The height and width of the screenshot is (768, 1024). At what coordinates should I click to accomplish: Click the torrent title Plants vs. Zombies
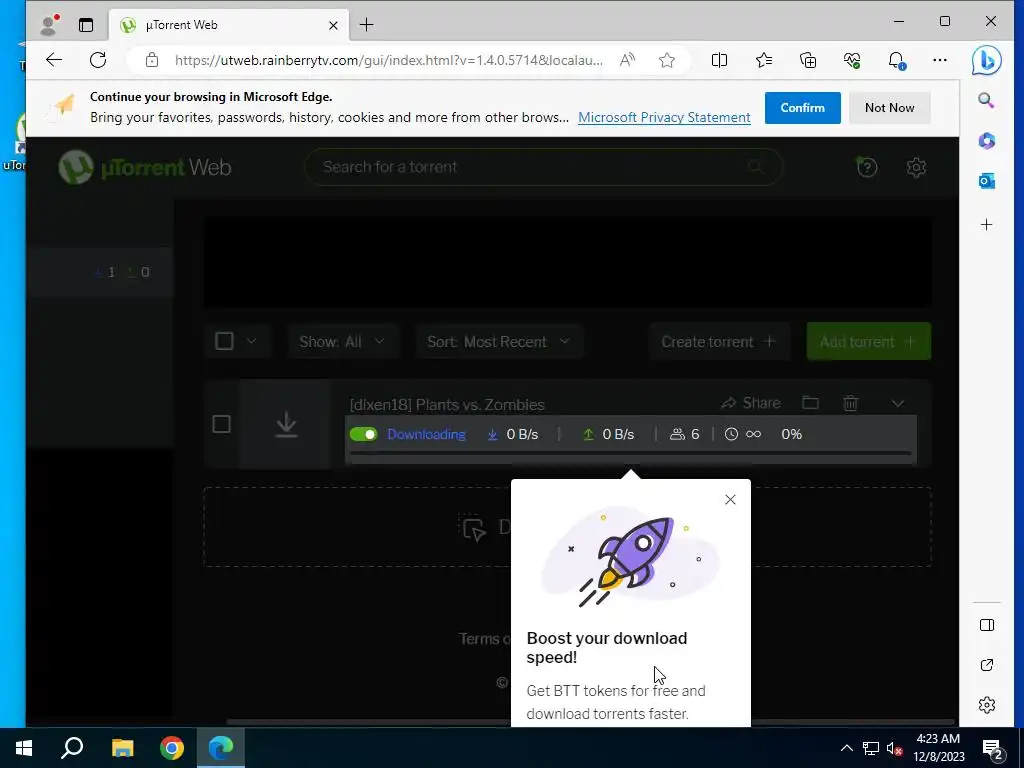[447, 405]
